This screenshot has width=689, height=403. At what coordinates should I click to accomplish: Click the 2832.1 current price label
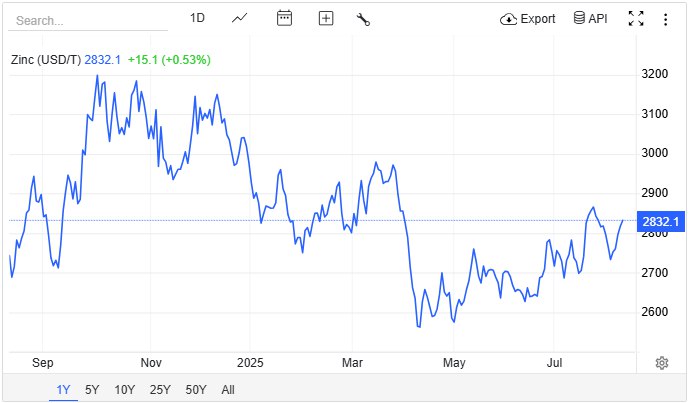click(660, 221)
